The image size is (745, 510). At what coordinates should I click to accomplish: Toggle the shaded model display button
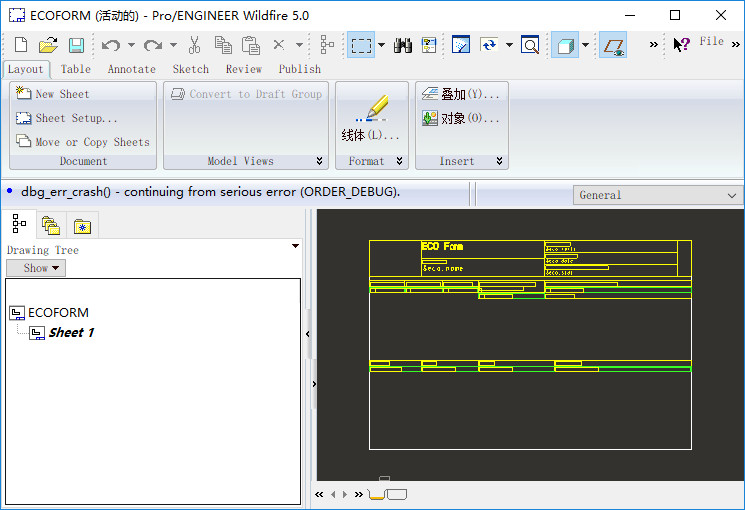[x=565, y=45]
